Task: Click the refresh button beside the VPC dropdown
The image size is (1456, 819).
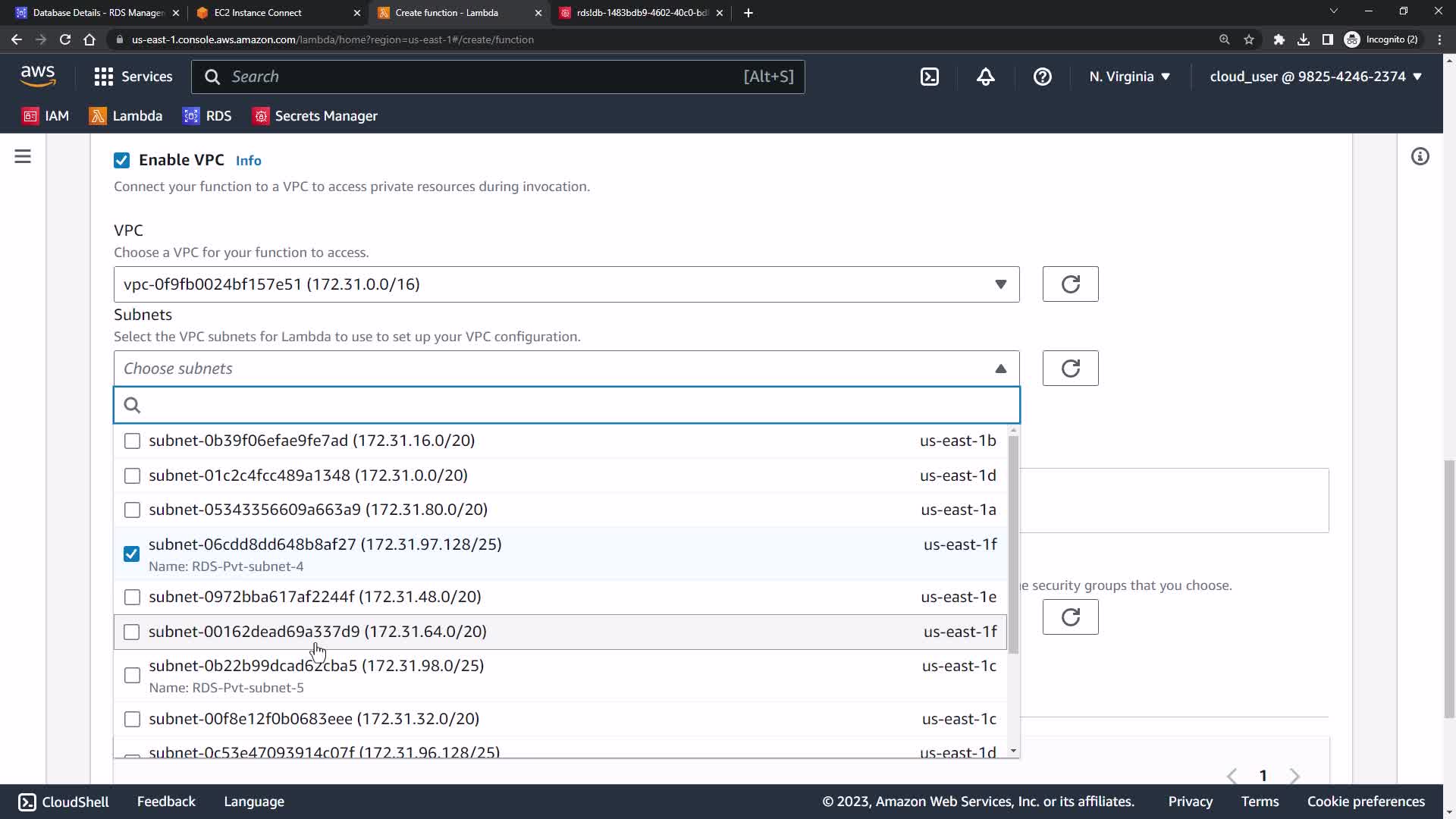Action: pyautogui.click(x=1070, y=284)
